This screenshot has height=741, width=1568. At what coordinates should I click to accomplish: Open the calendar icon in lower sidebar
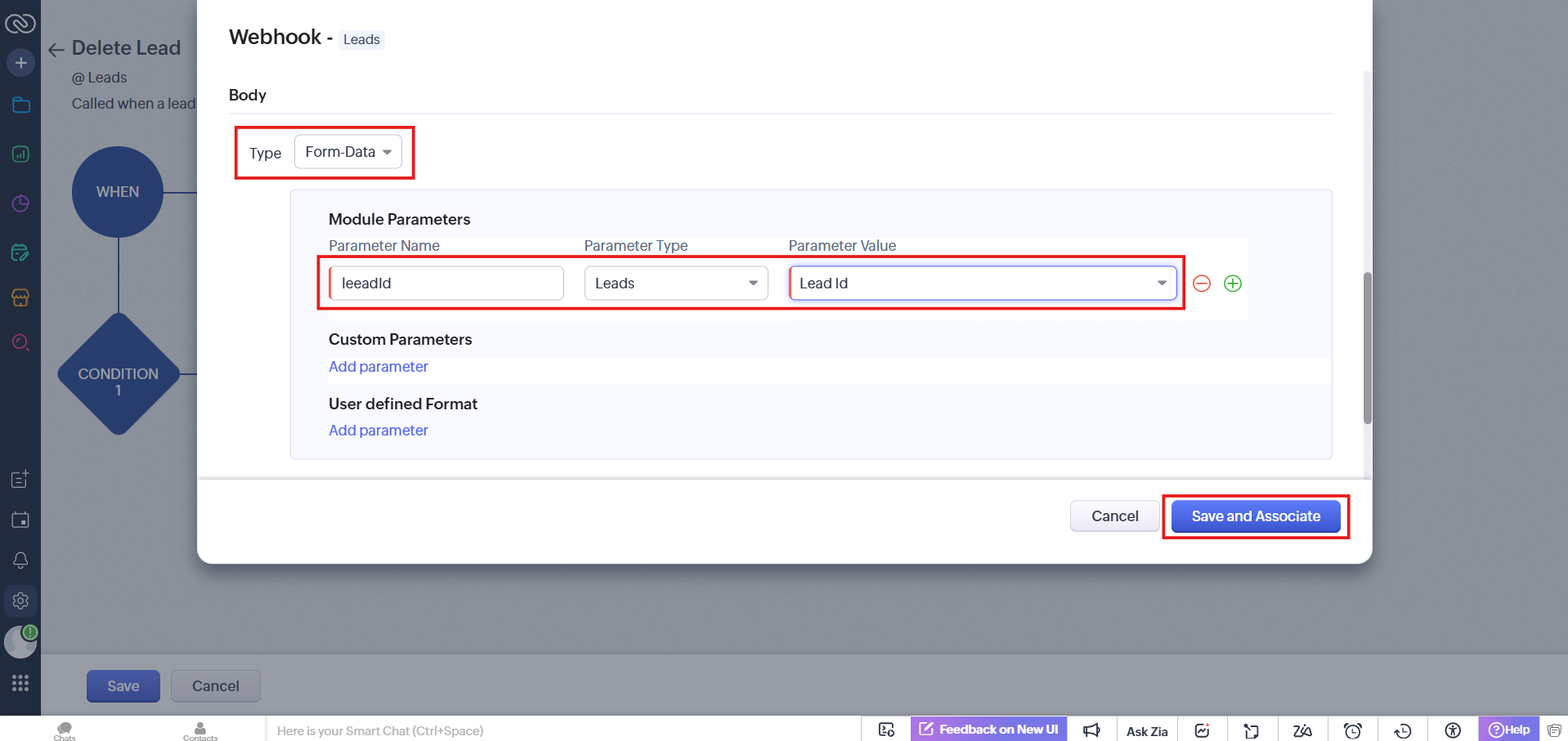[20, 520]
